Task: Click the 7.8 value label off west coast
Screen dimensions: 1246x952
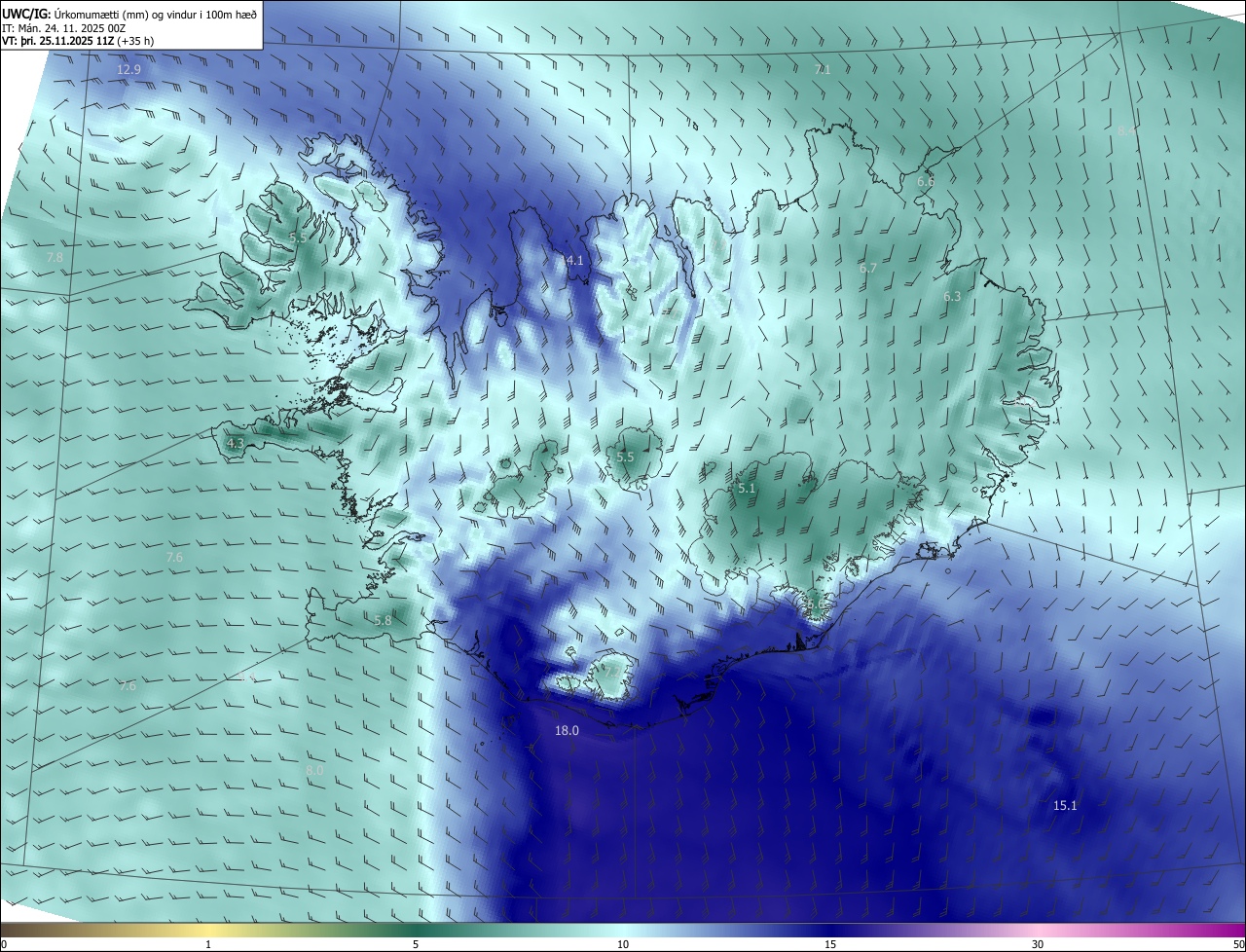Action: point(55,257)
